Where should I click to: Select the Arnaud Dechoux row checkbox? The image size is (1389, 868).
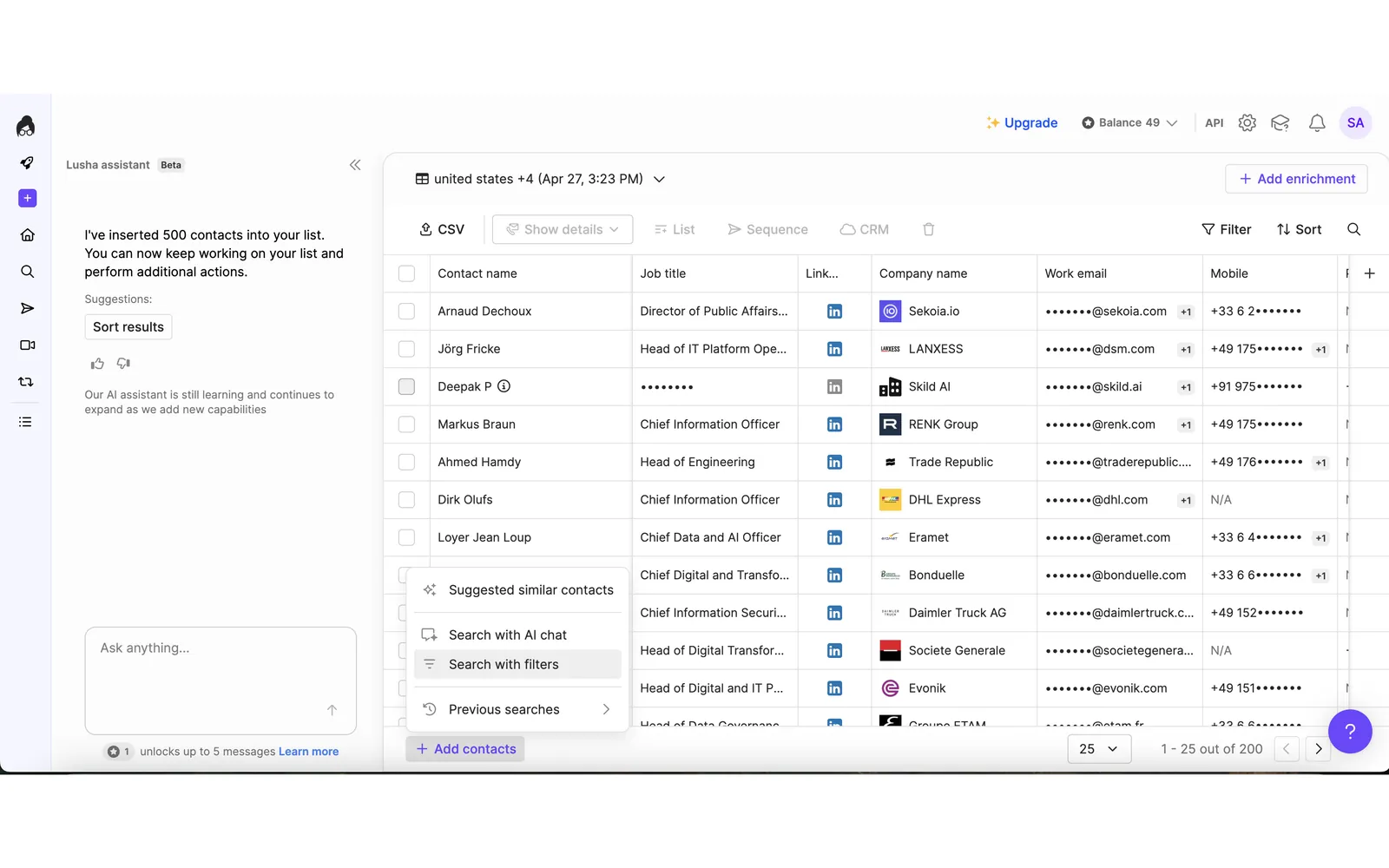[x=406, y=312]
